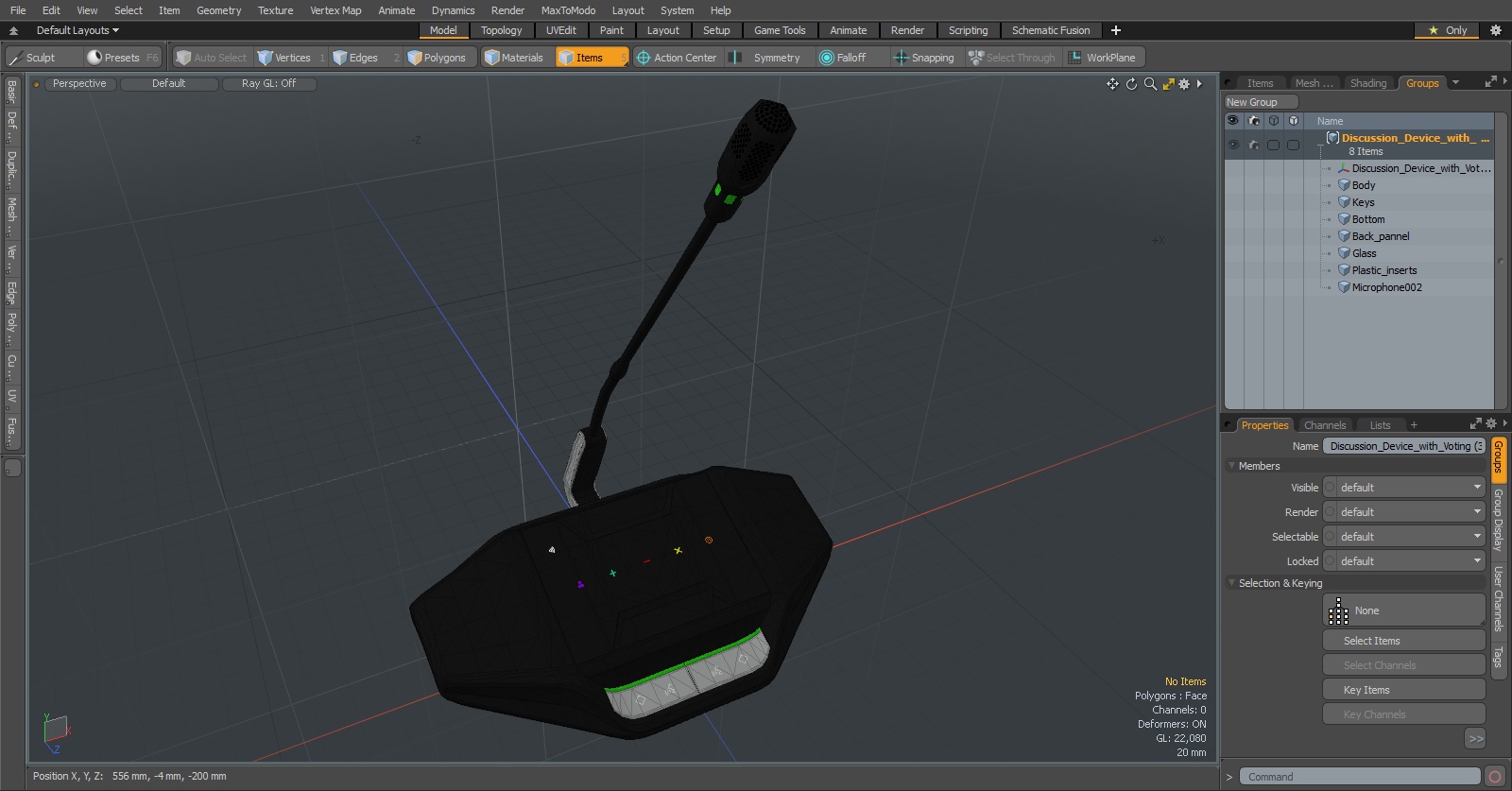Switch to Edges selection mode
Viewport: 1512px width, 791px height.
366,58
